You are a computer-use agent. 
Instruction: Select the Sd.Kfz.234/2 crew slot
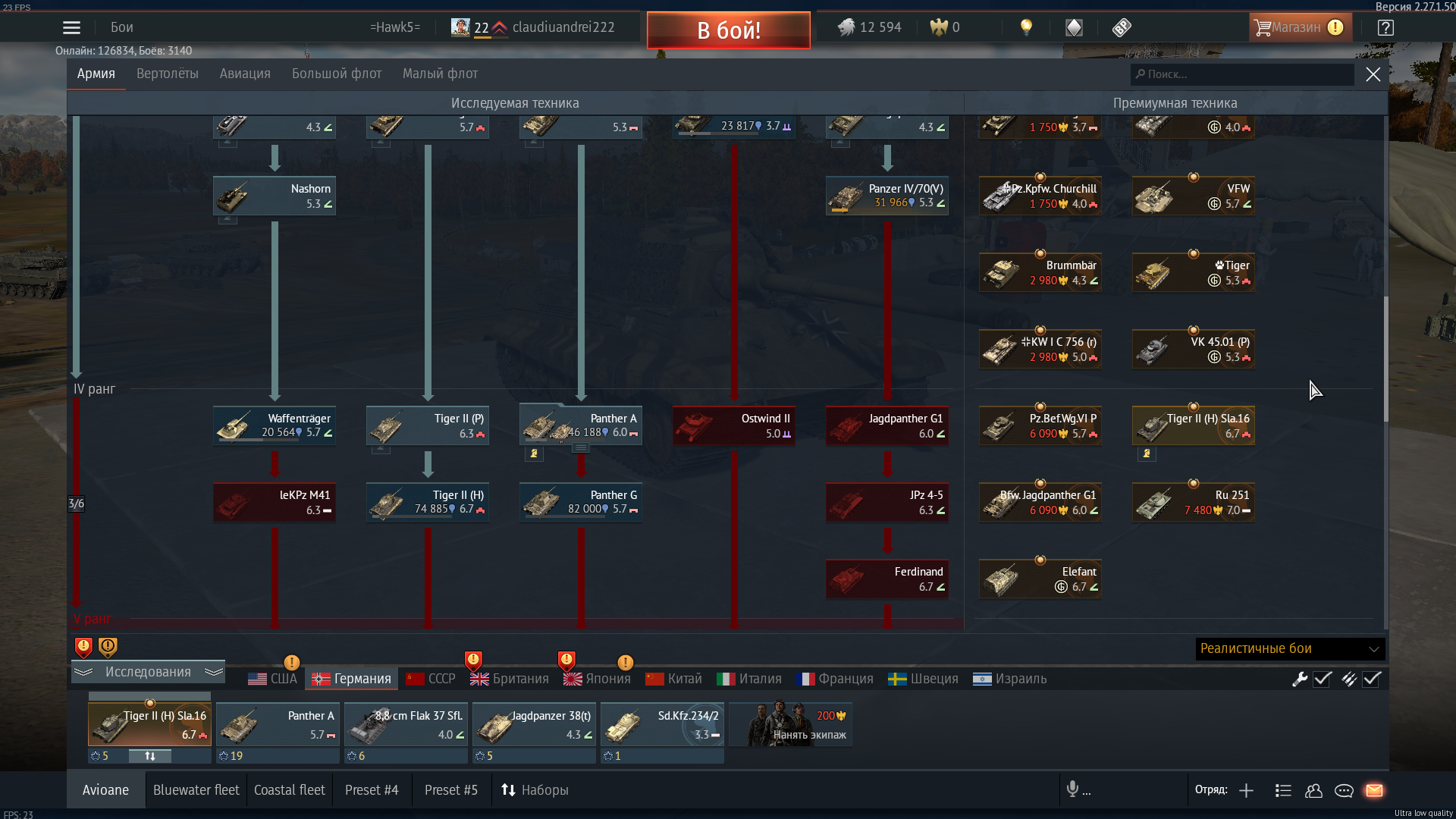662,724
